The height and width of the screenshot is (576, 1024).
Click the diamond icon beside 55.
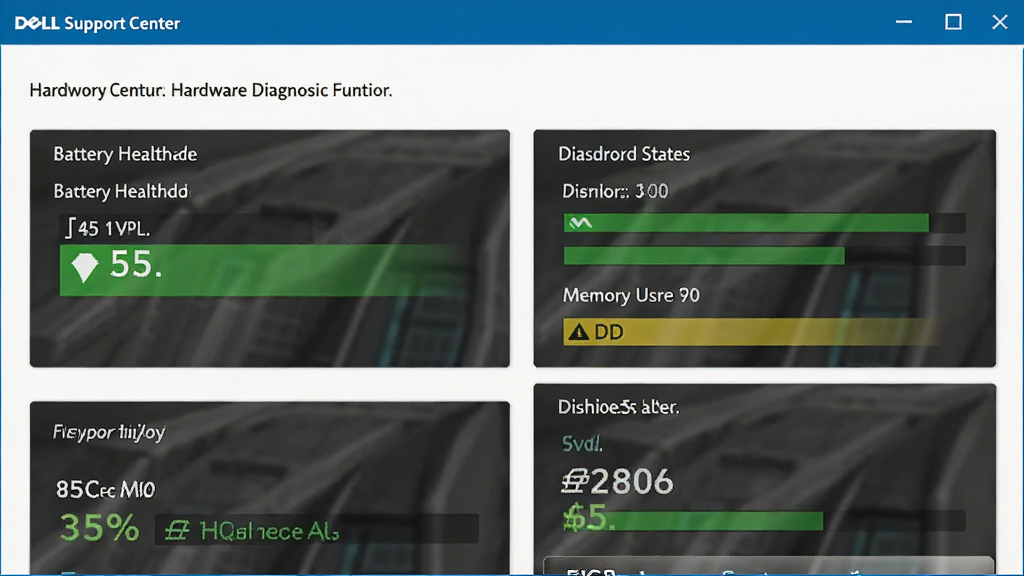(x=84, y=267)
